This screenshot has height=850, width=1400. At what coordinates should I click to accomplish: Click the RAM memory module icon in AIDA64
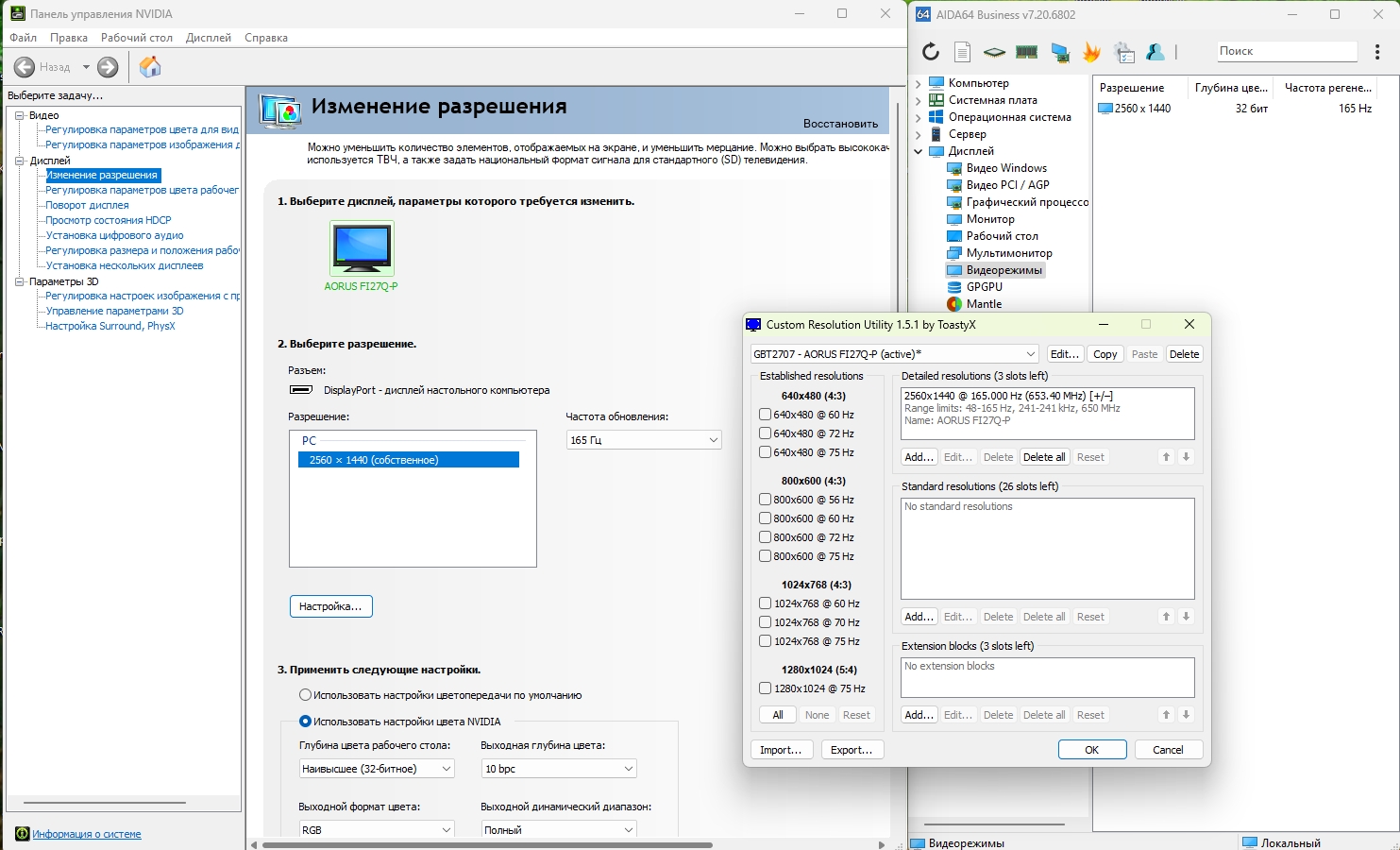(1026, 52)
